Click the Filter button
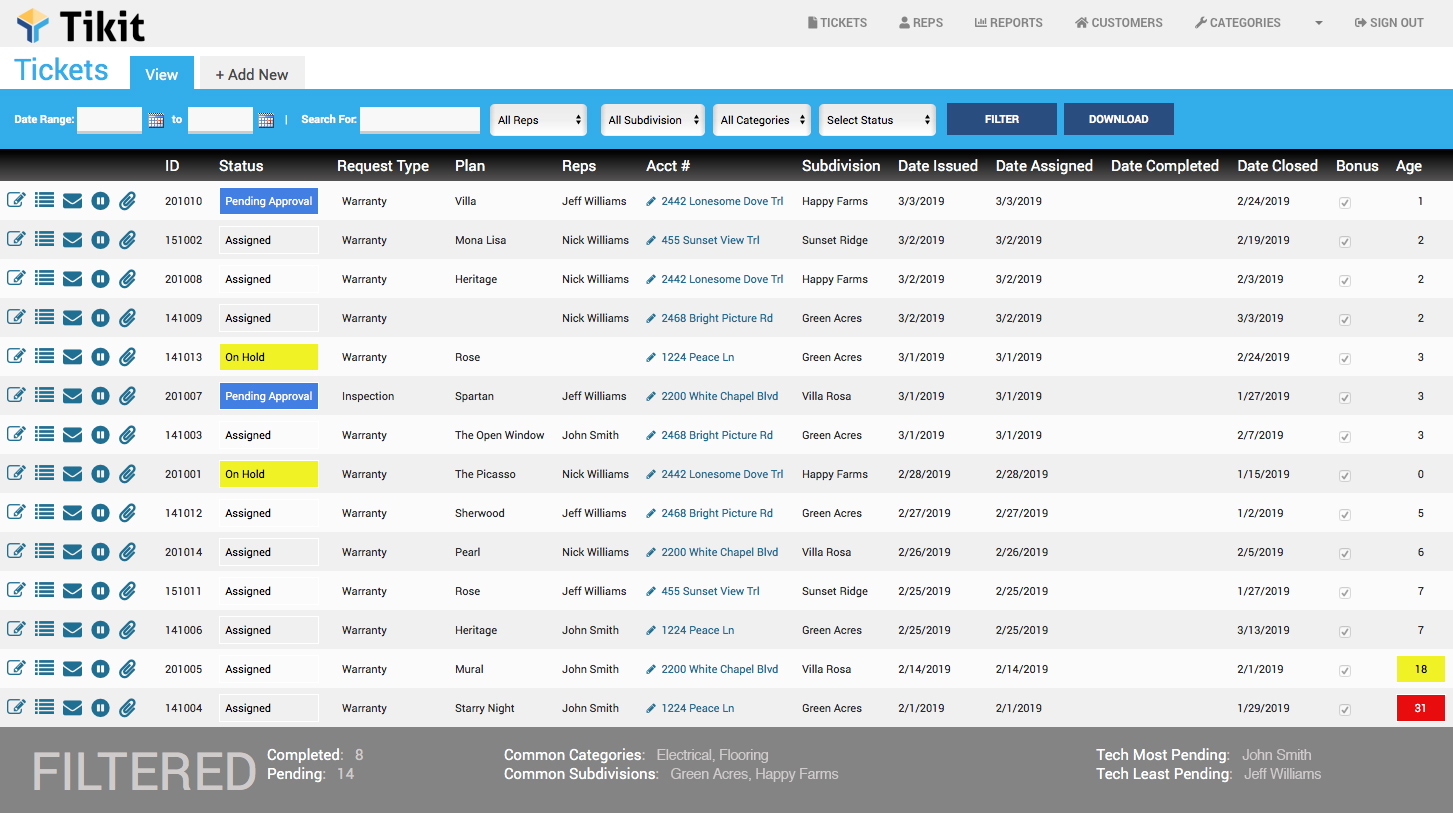The image size is (1453, 813). click(1001, 119)
